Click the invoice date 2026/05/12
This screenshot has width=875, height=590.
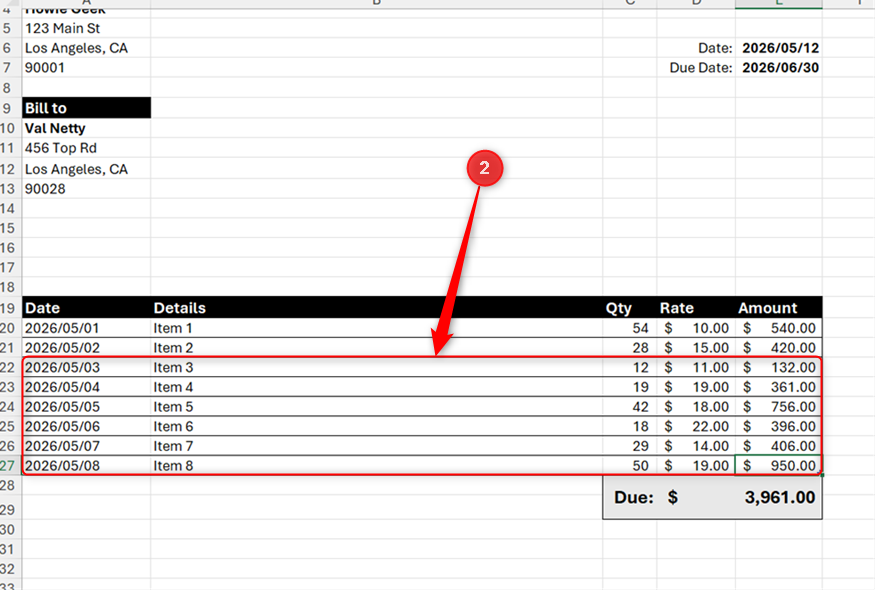click(x=778, y=48)
